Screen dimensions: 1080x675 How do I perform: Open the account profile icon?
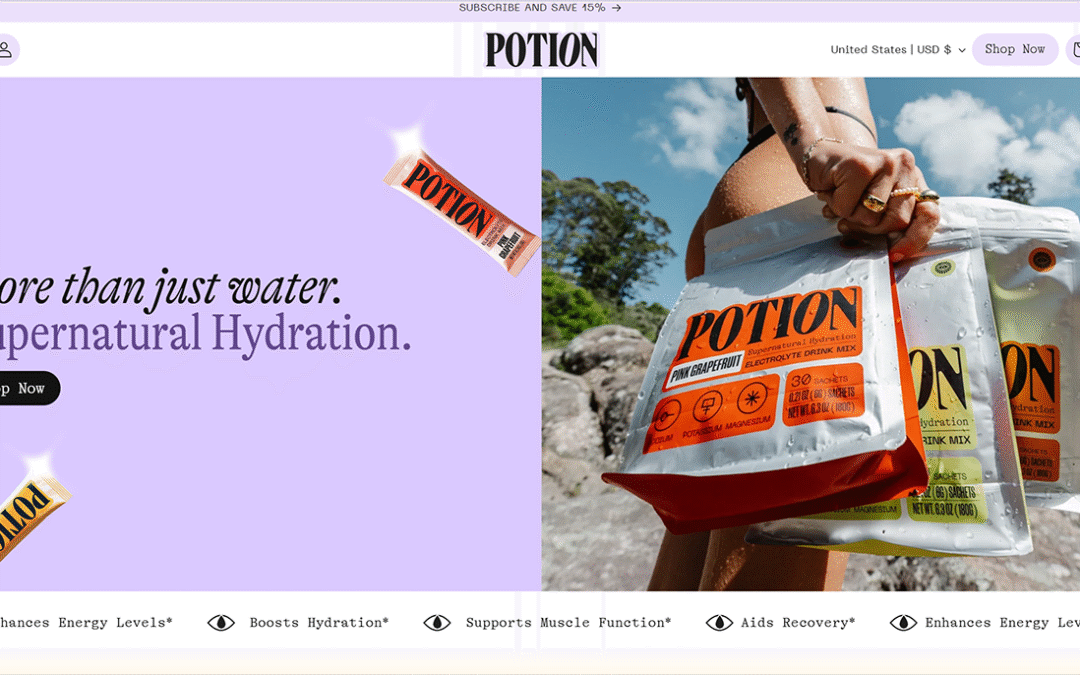[x=6, y=50]
